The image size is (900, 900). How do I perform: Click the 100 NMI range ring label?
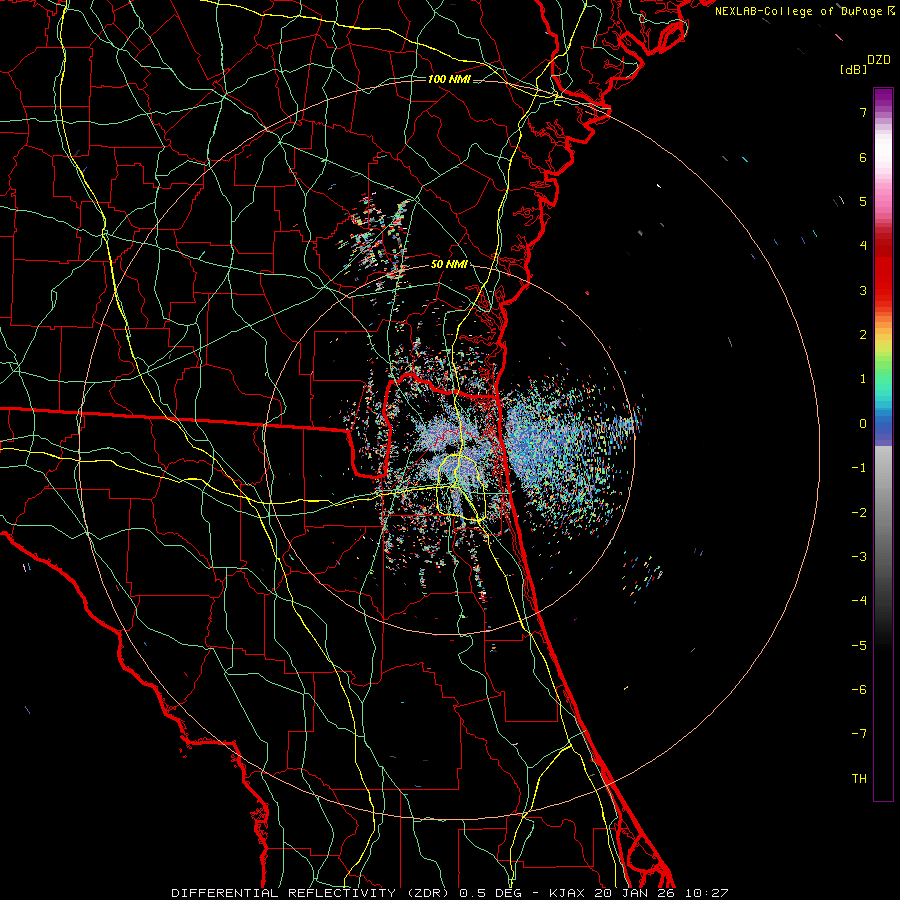(449, 79)
